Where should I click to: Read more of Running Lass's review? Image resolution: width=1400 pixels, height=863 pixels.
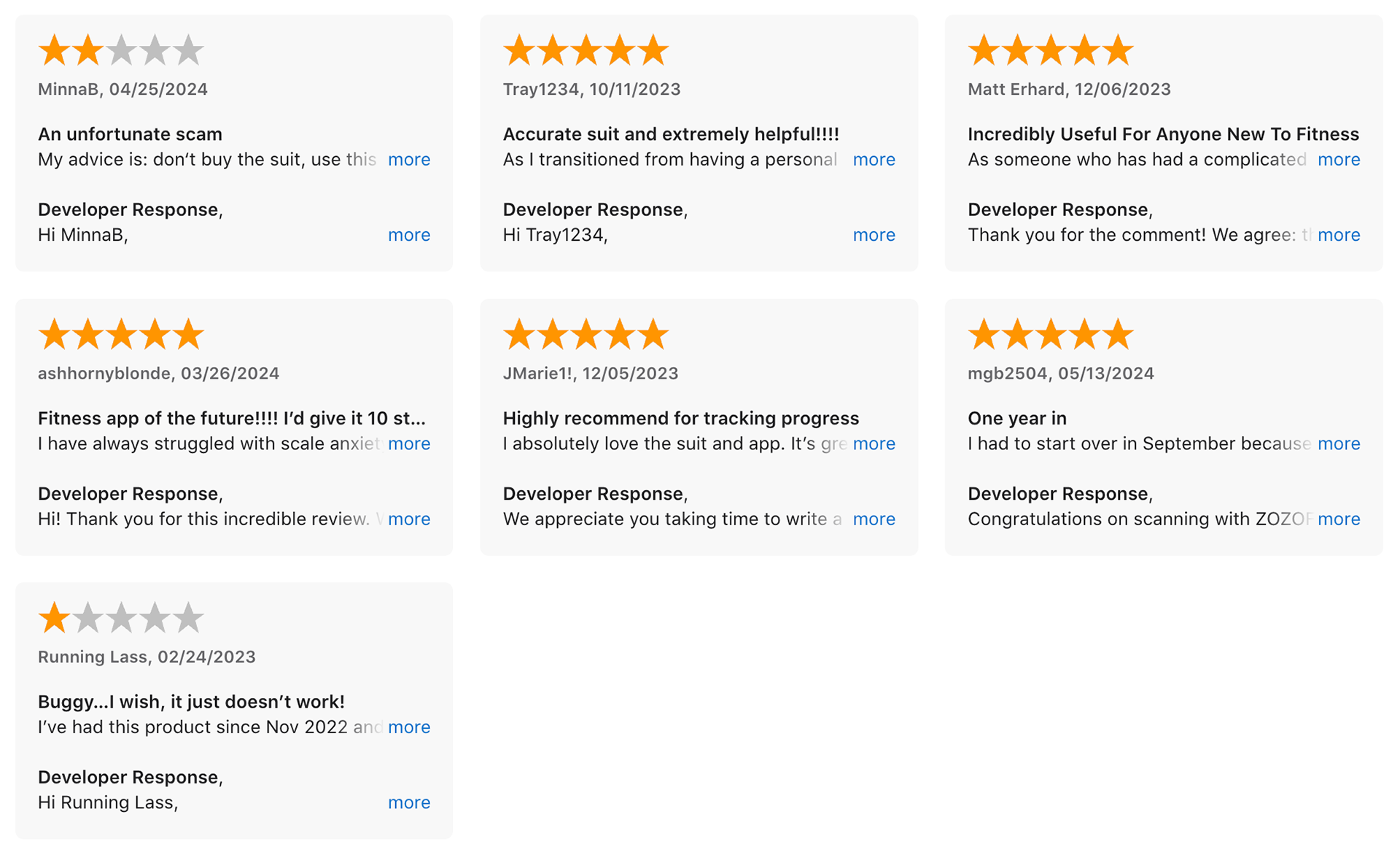pos(409,727)
